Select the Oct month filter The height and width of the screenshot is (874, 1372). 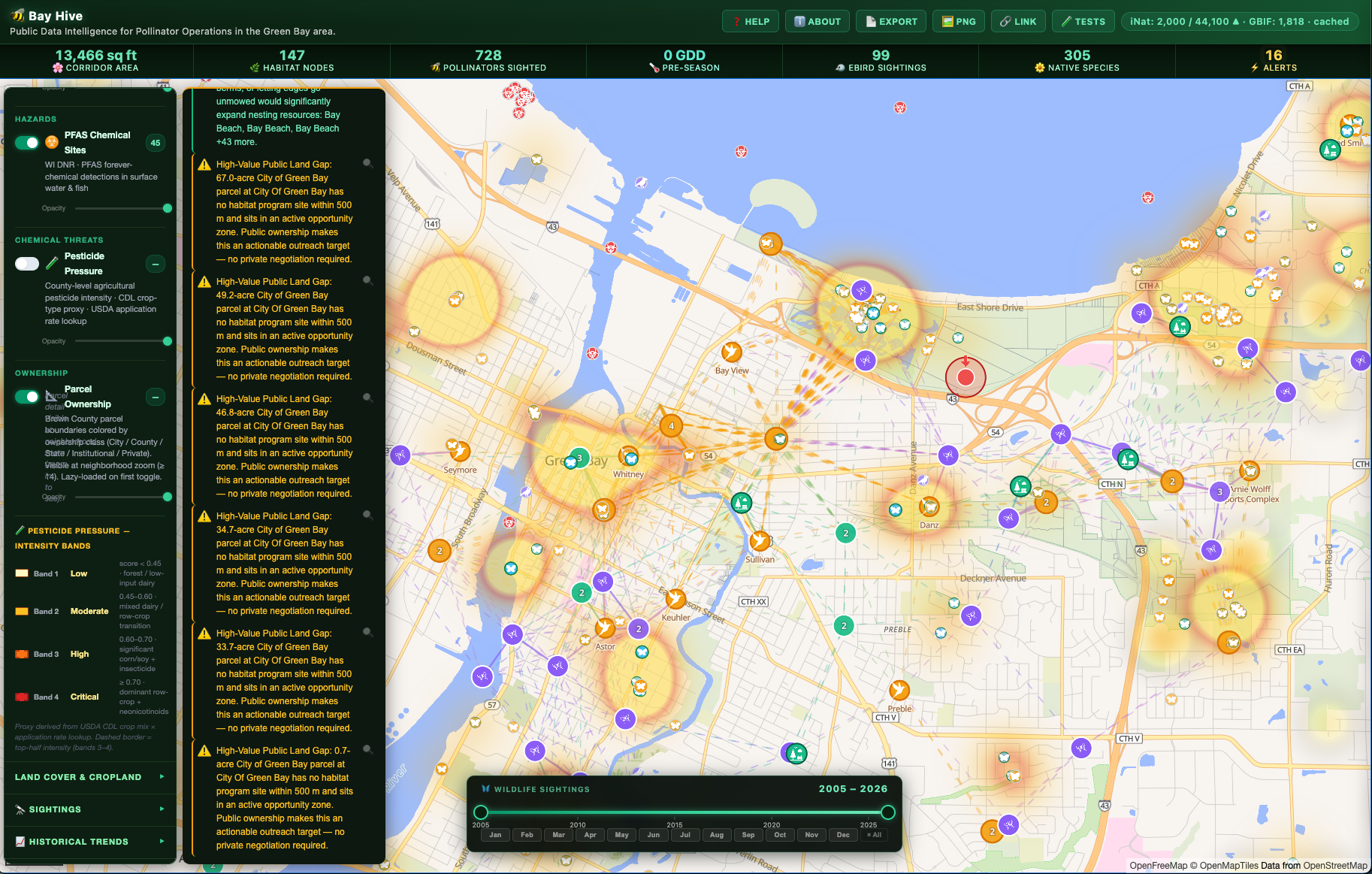(780, 835)
